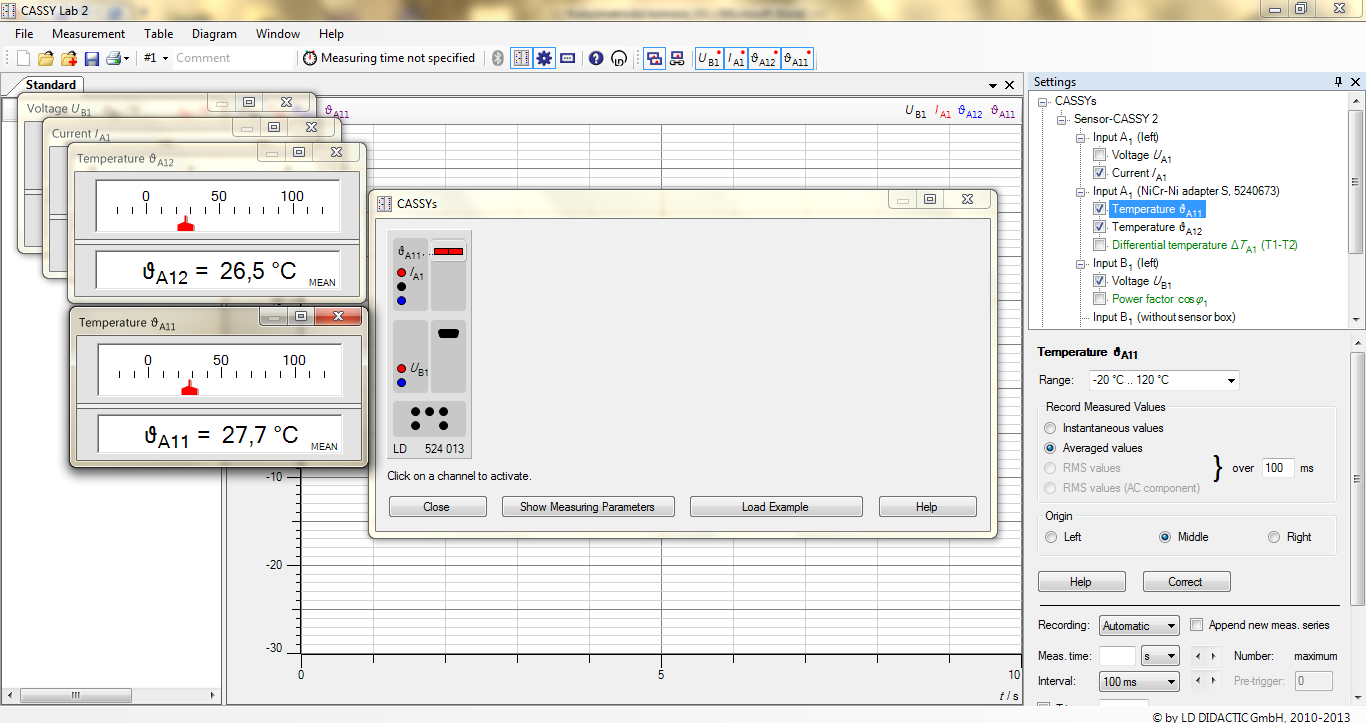
Task: Click the printer icon
Action: (113, 58)
